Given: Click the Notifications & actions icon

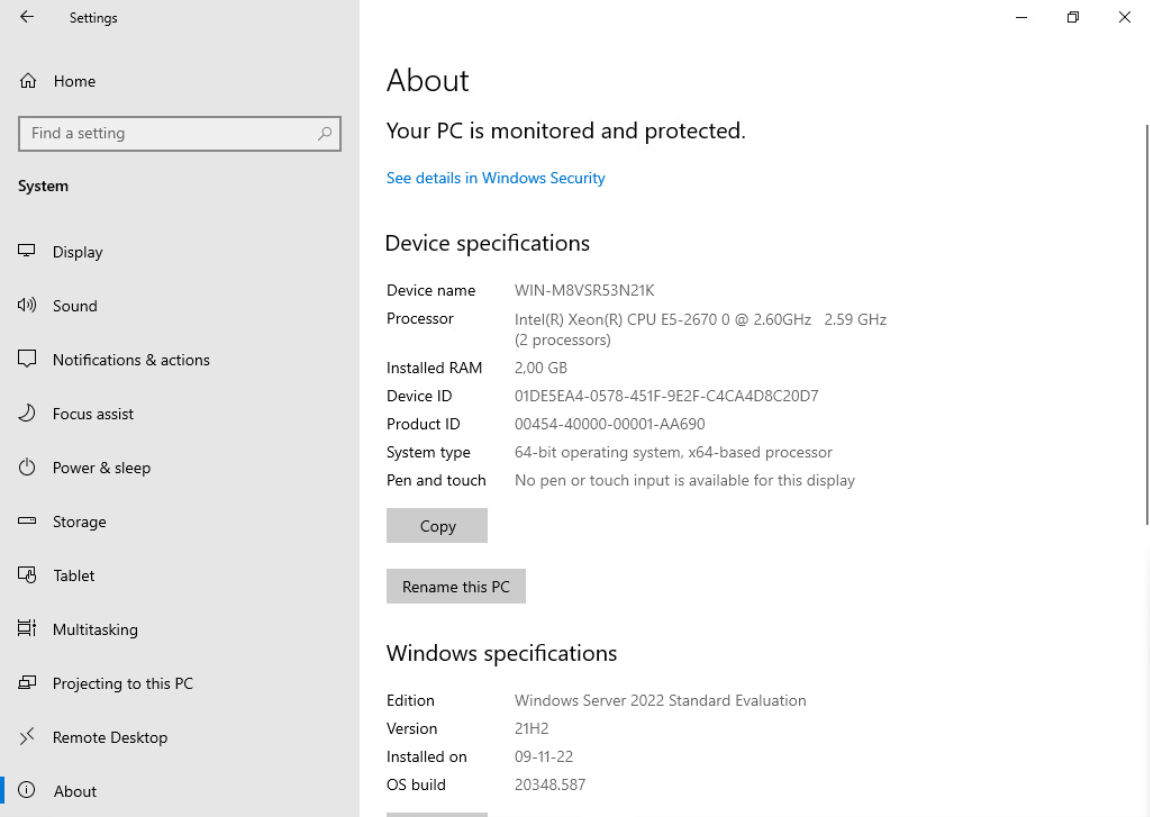Looking at the screenshot, I should tap(26, 359).
